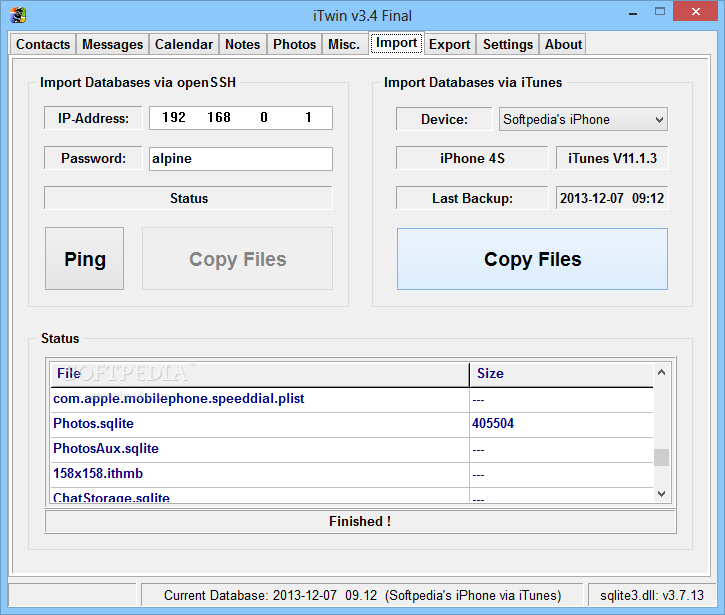This screenshot has height=615, width=725.
Task: Click the file list scrollbar thumb
Action: click(661, 457)
